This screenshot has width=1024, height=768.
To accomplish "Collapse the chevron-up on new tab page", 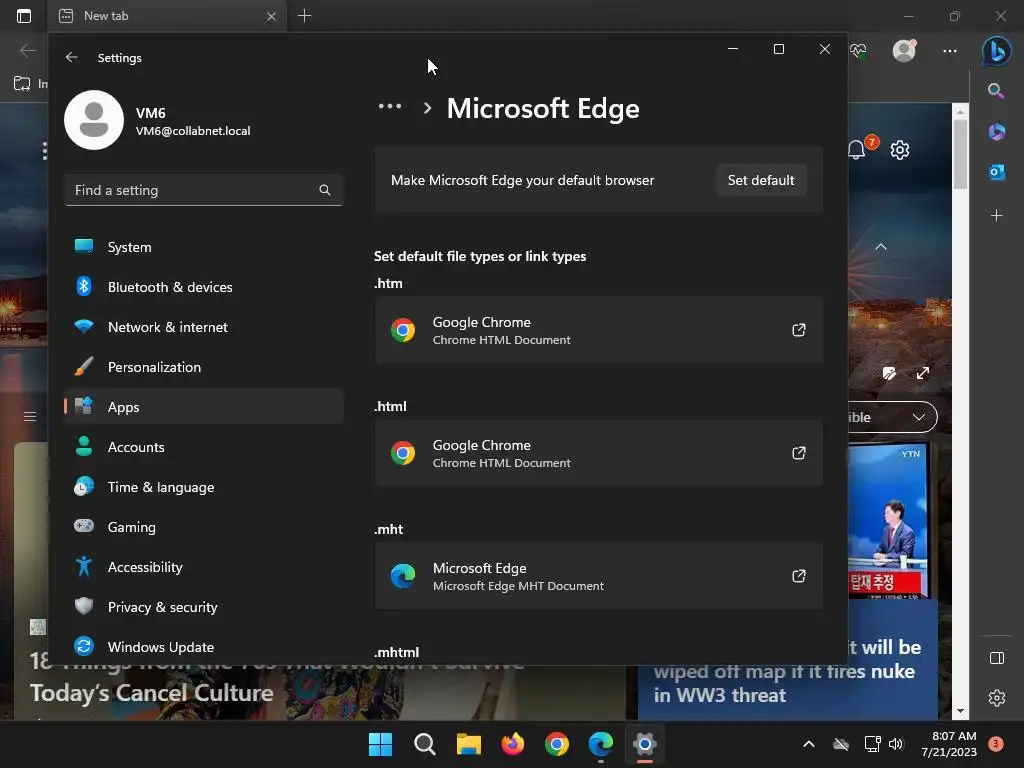I will (881, 247).
